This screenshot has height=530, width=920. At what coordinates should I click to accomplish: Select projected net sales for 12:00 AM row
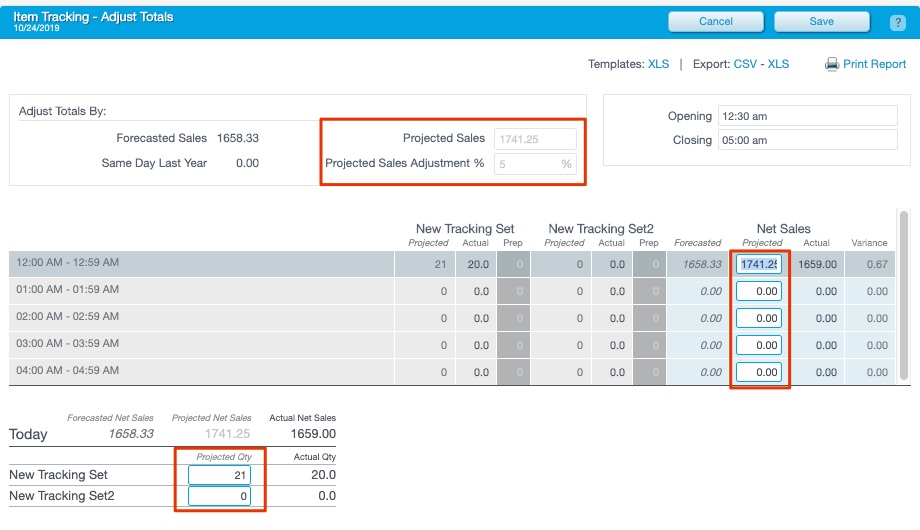[759, 264]
